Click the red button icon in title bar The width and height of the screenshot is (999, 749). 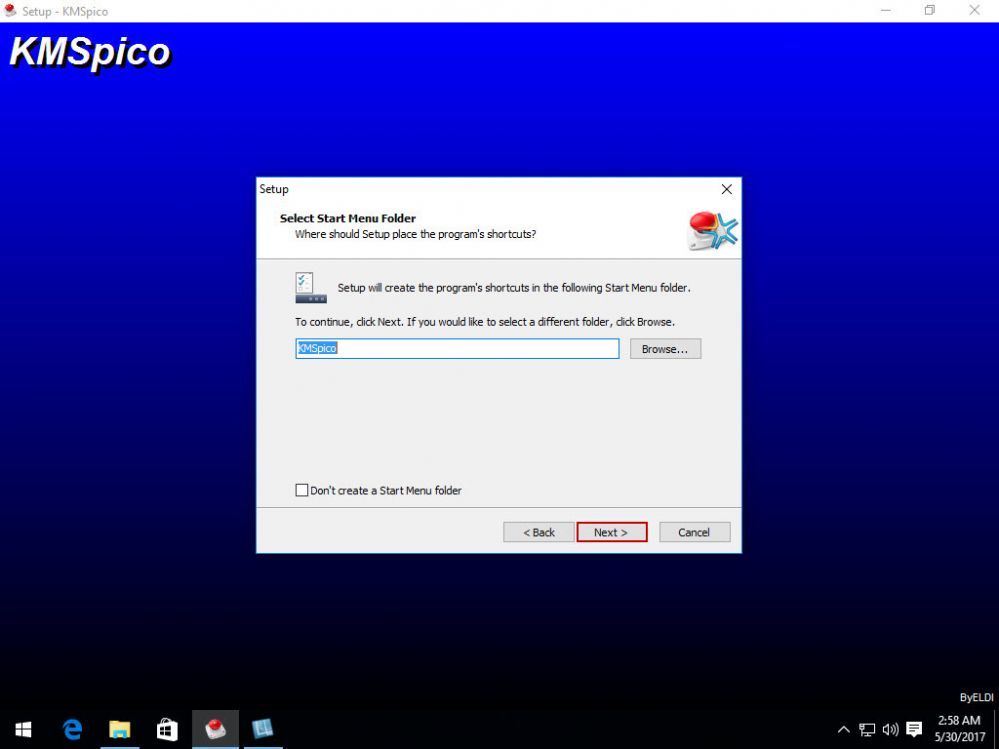[10, 11]
